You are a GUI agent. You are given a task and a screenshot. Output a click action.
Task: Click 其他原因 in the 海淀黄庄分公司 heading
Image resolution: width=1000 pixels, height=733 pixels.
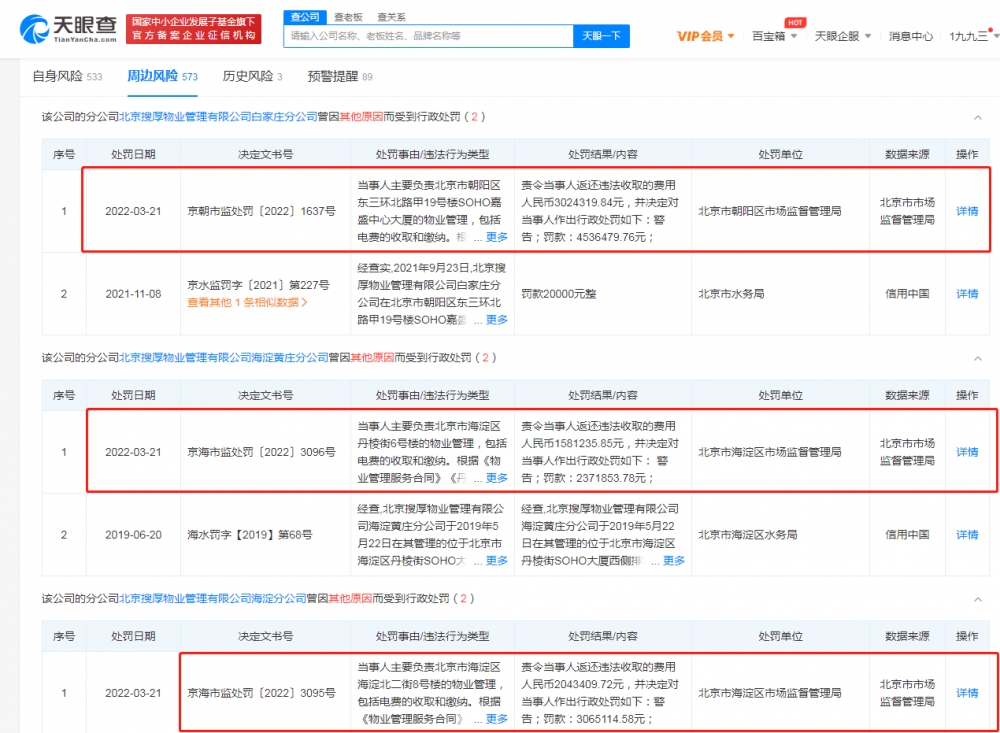coord(372,358)
